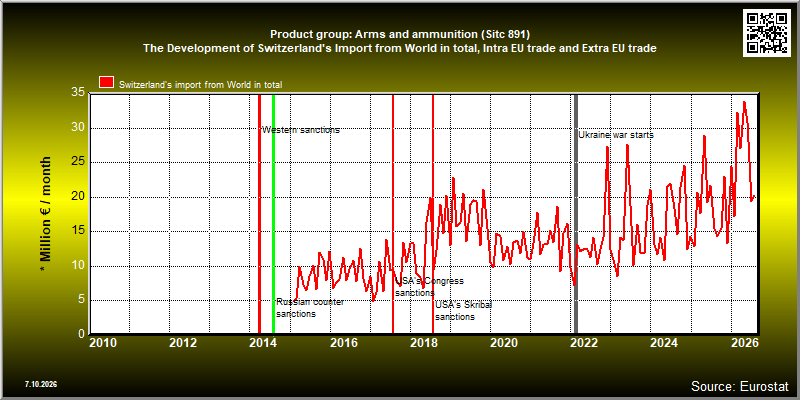
Task: Click the 35 y-axis value
Action: tap(77, 93)
